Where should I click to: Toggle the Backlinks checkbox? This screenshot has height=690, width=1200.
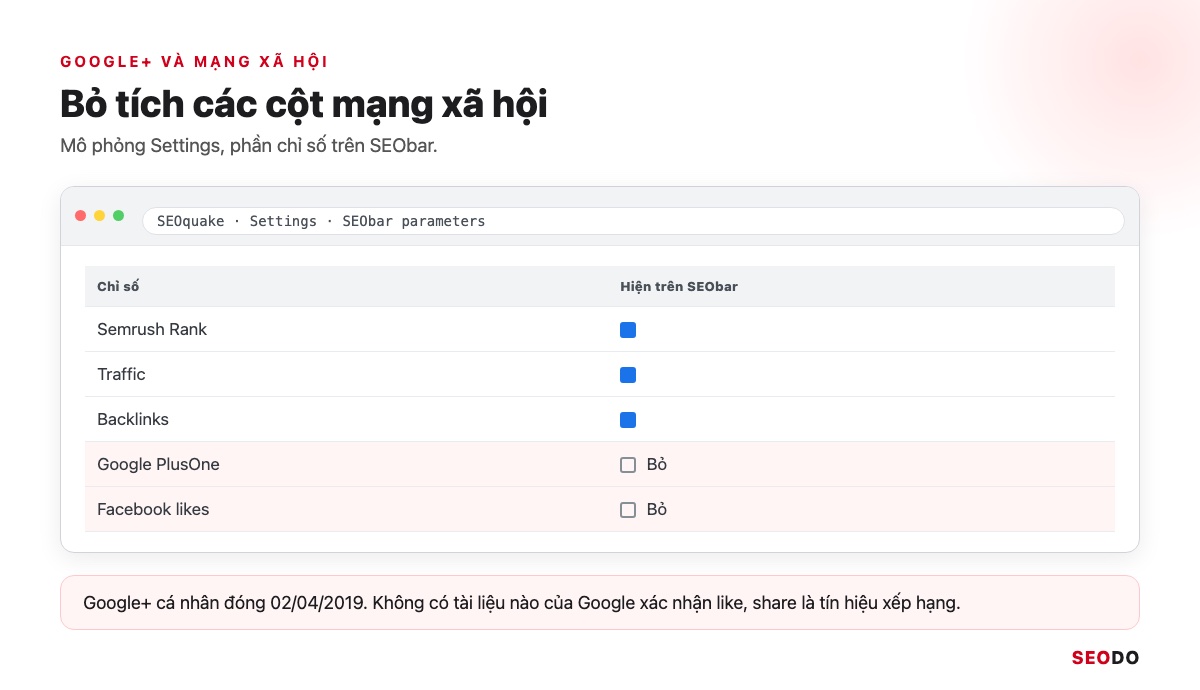628,420
